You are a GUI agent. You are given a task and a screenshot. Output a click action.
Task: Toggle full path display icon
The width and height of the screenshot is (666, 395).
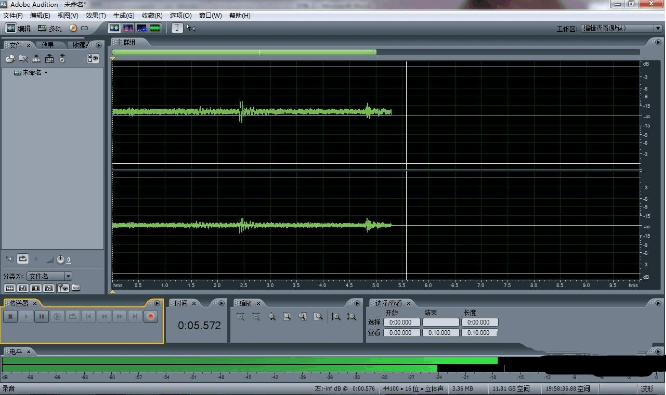[76, 288]
